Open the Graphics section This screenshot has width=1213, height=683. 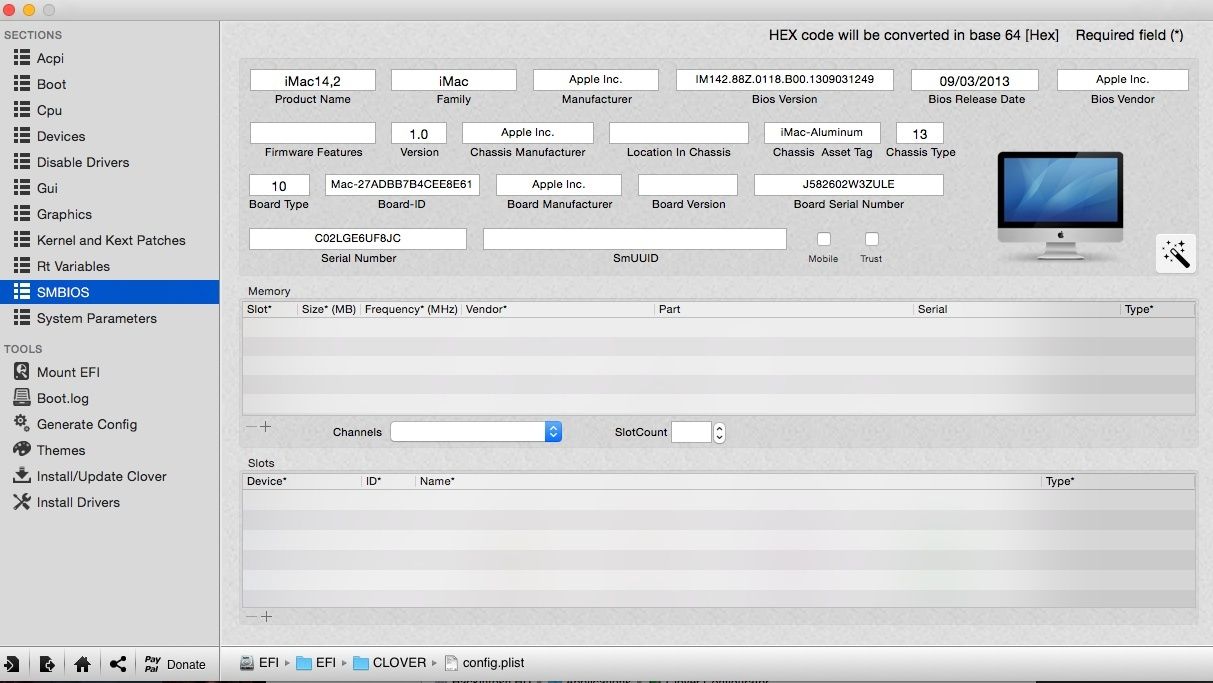(109, 214)
